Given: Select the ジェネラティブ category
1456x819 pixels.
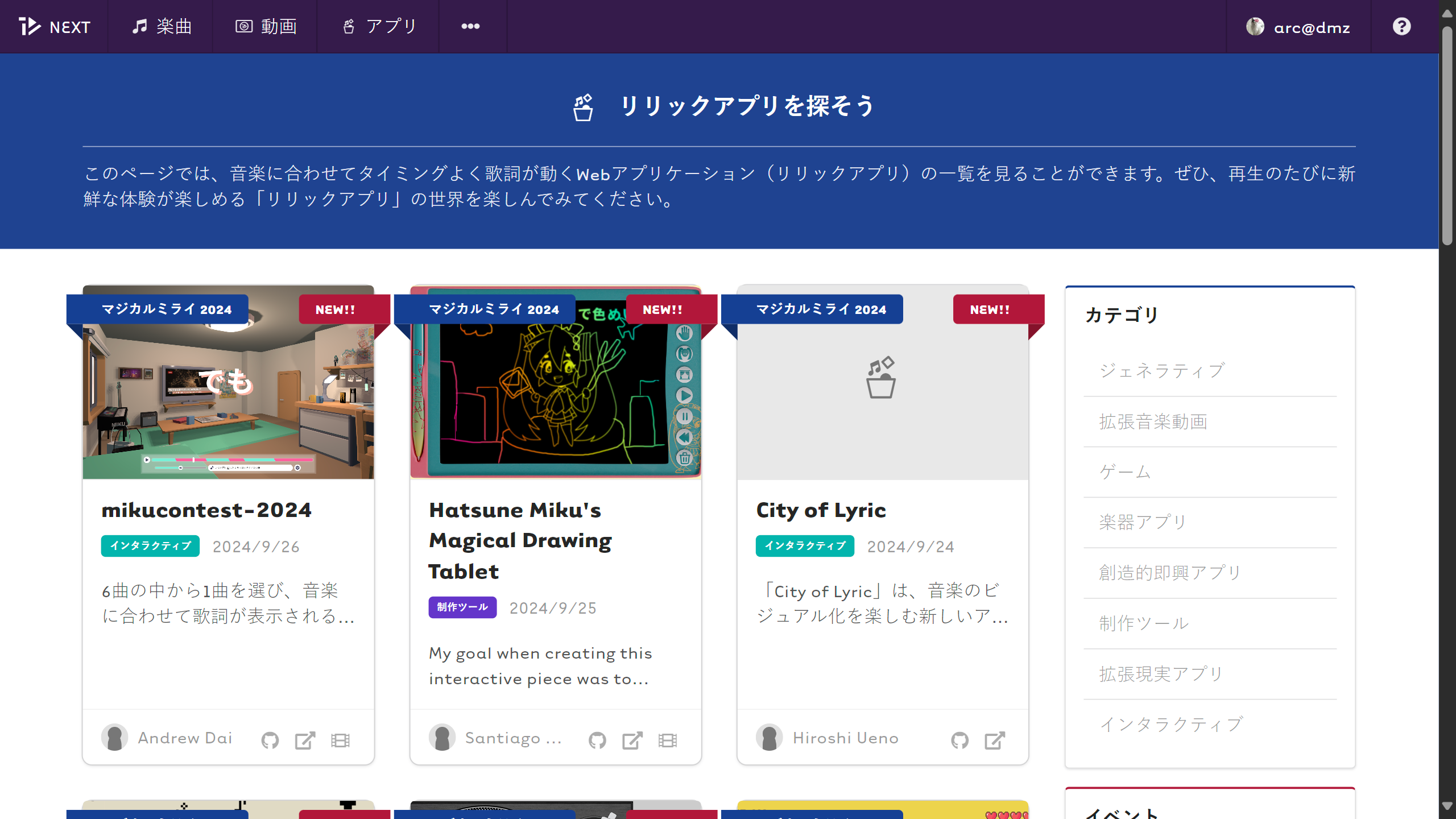Looking at the screenshot, I should [x=1161, y=371].
